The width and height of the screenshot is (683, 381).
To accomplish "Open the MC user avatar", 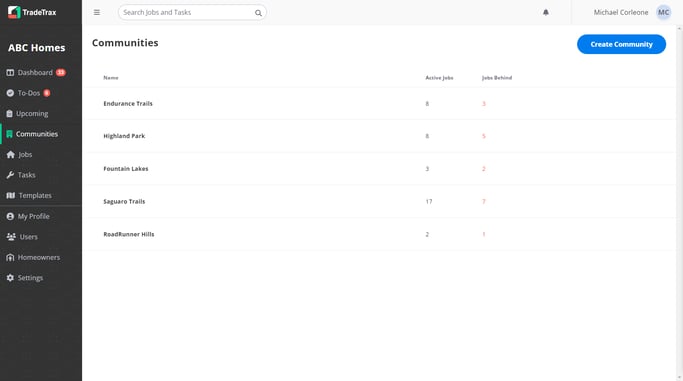I will click(x=663, y=12).
